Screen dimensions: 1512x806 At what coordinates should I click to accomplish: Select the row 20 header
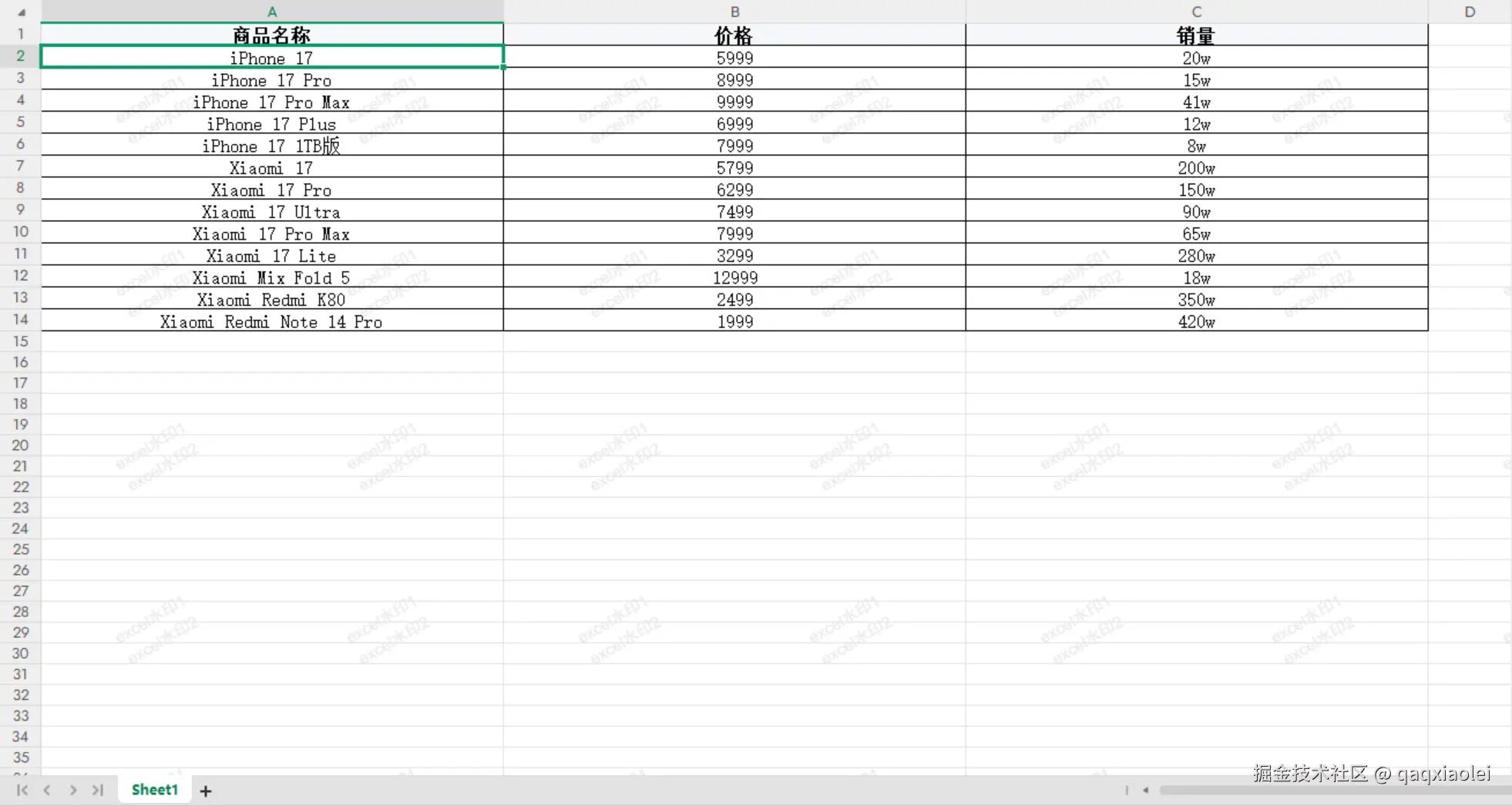21,445
